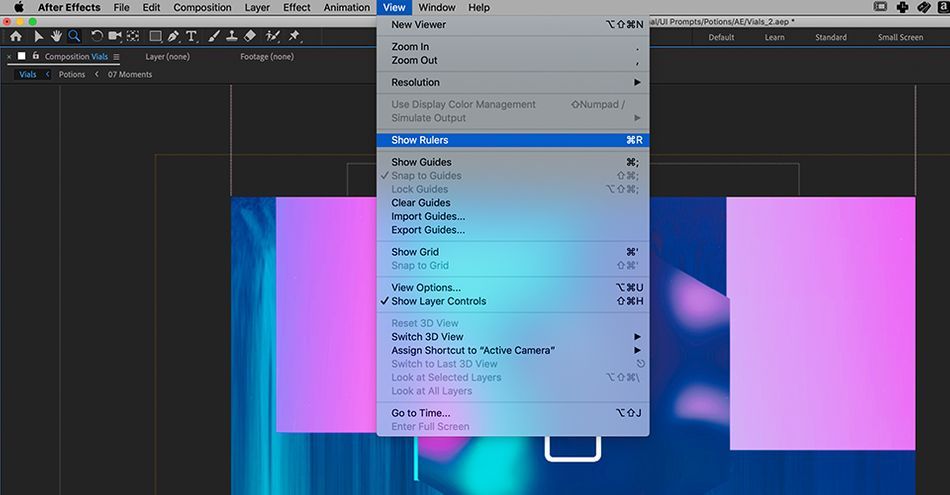Expand Assign Shortcut to "Active Camera" submenu
950x495 pixels.
point(513,350)
